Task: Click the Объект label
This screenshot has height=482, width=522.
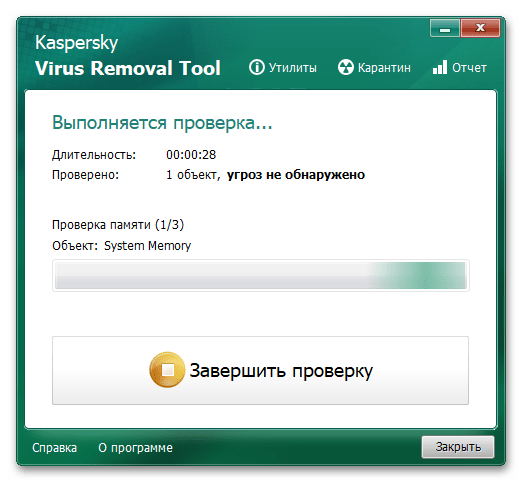Action: click(x=75, y=246)
